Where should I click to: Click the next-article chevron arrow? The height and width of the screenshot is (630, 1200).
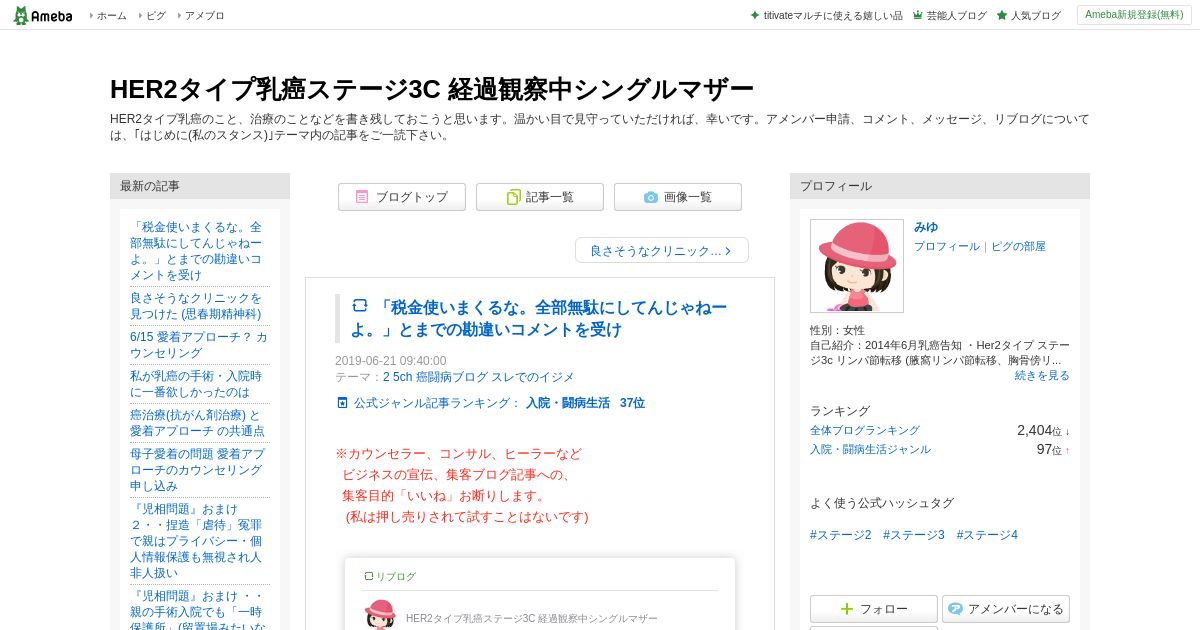pos(728,251)
